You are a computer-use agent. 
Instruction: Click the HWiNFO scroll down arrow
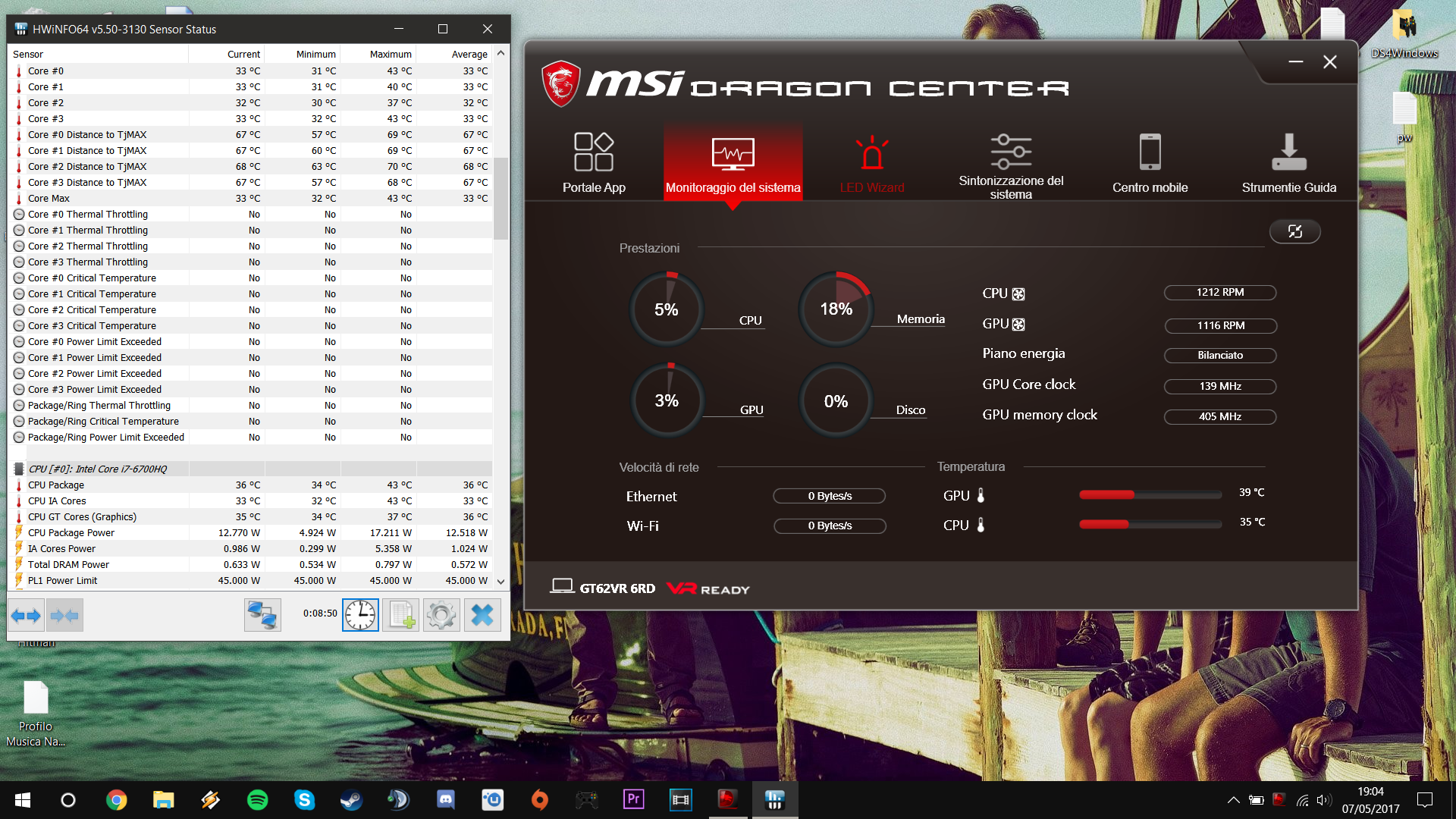point(500,582)
